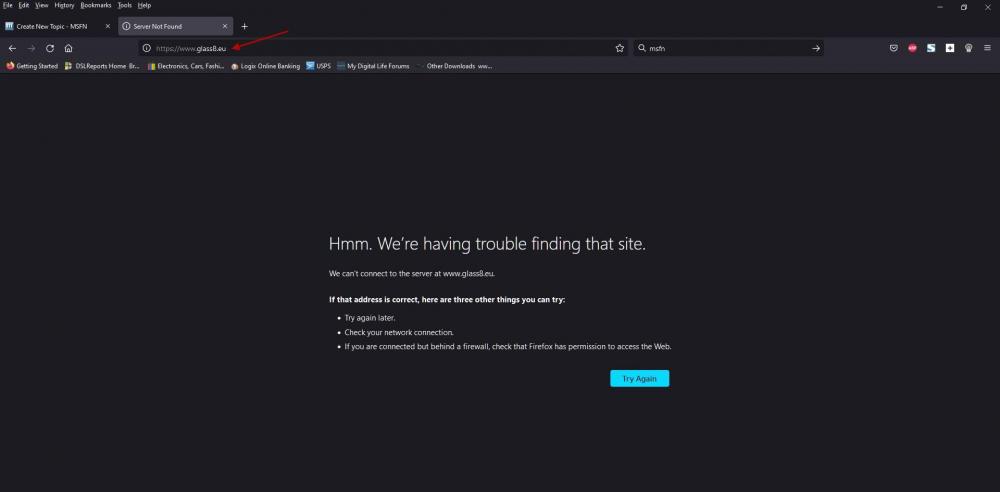This screenshot has height=492, width=1000.
Task: Open the USPS bookmark
Action: [318, 66]
